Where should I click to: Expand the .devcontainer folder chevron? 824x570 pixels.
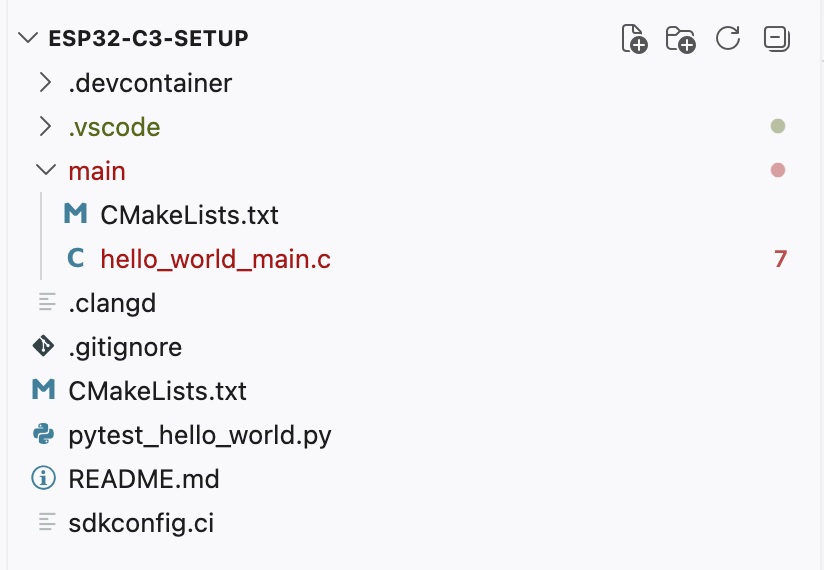(44, 82)
